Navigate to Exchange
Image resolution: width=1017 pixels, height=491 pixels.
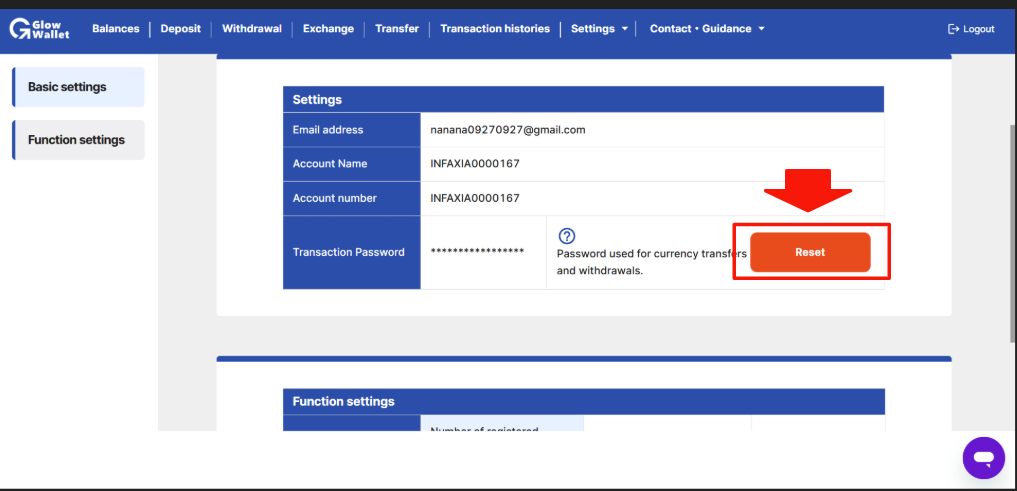pos(328,29)
